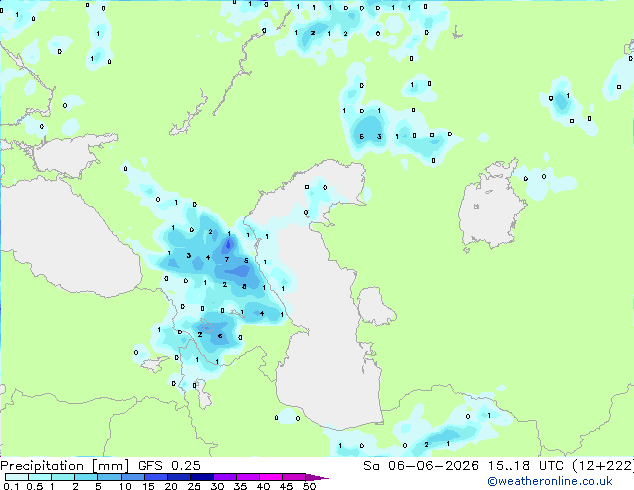Click the "20" legend scale label
The height and width of the screenshot is (490, 634).
[x=171, y=486]
